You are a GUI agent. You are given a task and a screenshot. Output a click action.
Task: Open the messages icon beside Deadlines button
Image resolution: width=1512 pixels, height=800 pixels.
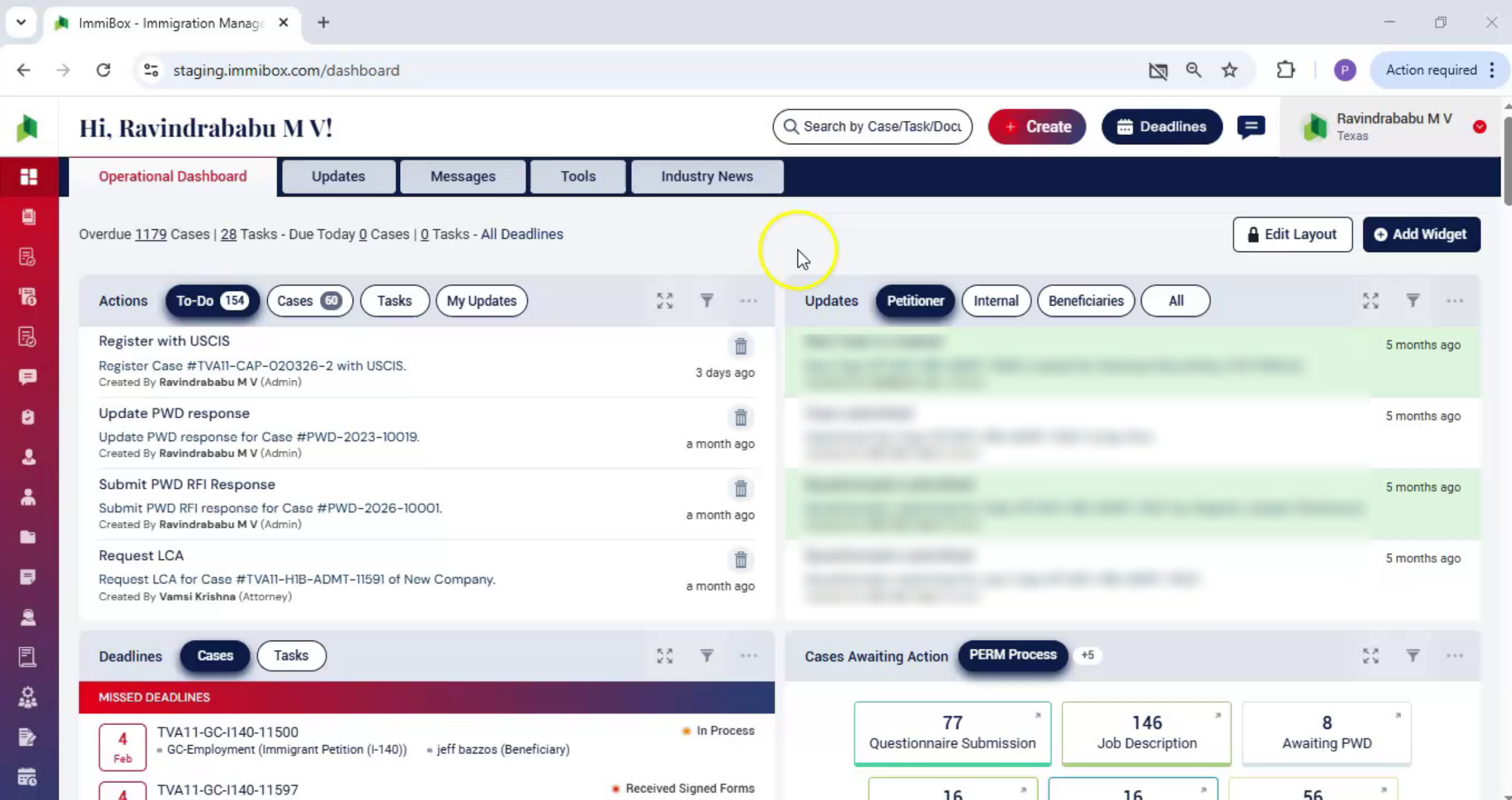tap(1251, 127)
